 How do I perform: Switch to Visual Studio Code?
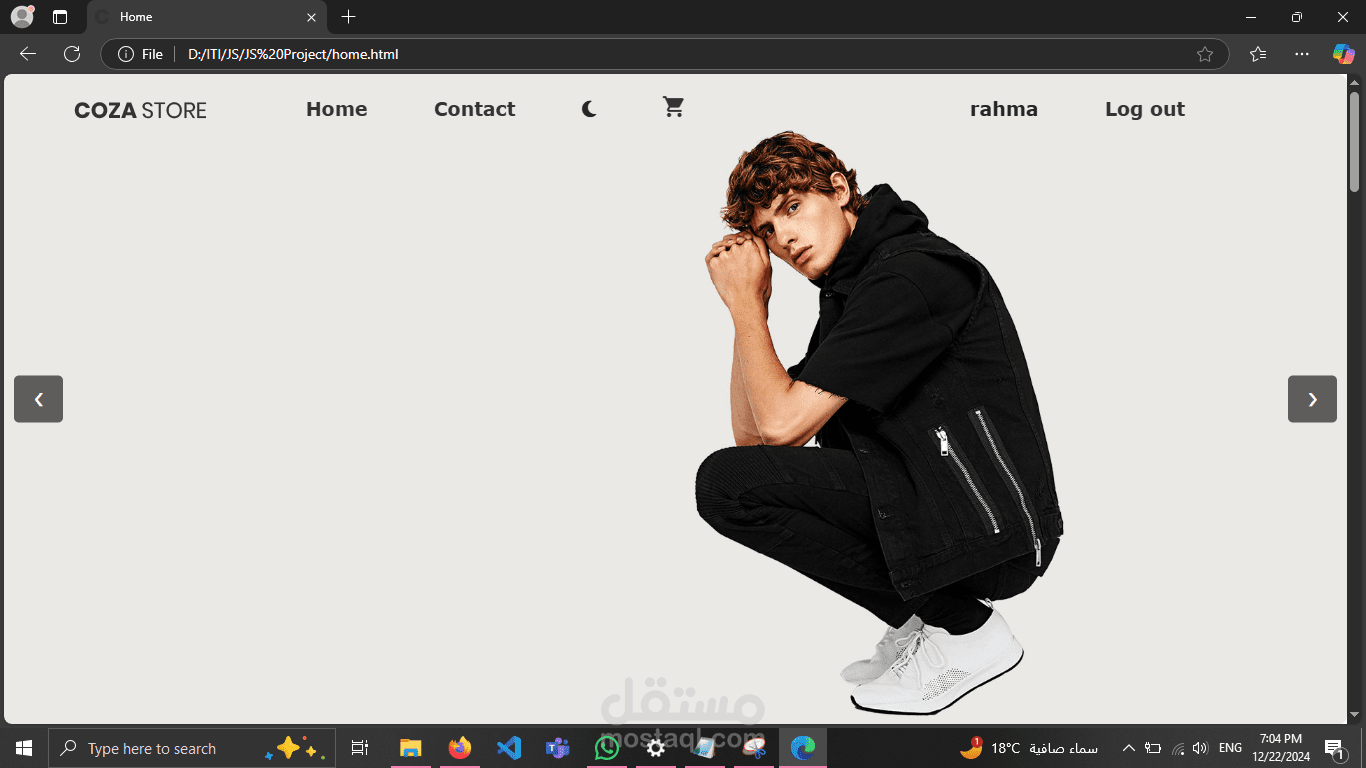tap(509, 748)
